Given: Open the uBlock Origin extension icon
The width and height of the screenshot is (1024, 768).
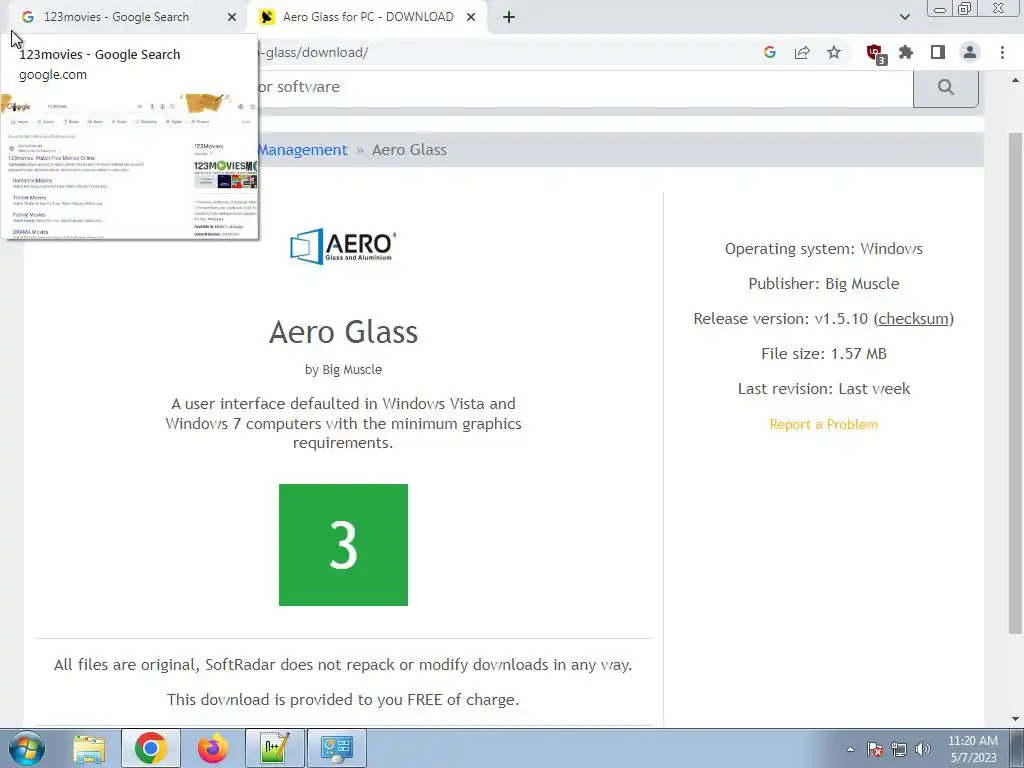Looking at the screenshot, I should pos(875,53).
